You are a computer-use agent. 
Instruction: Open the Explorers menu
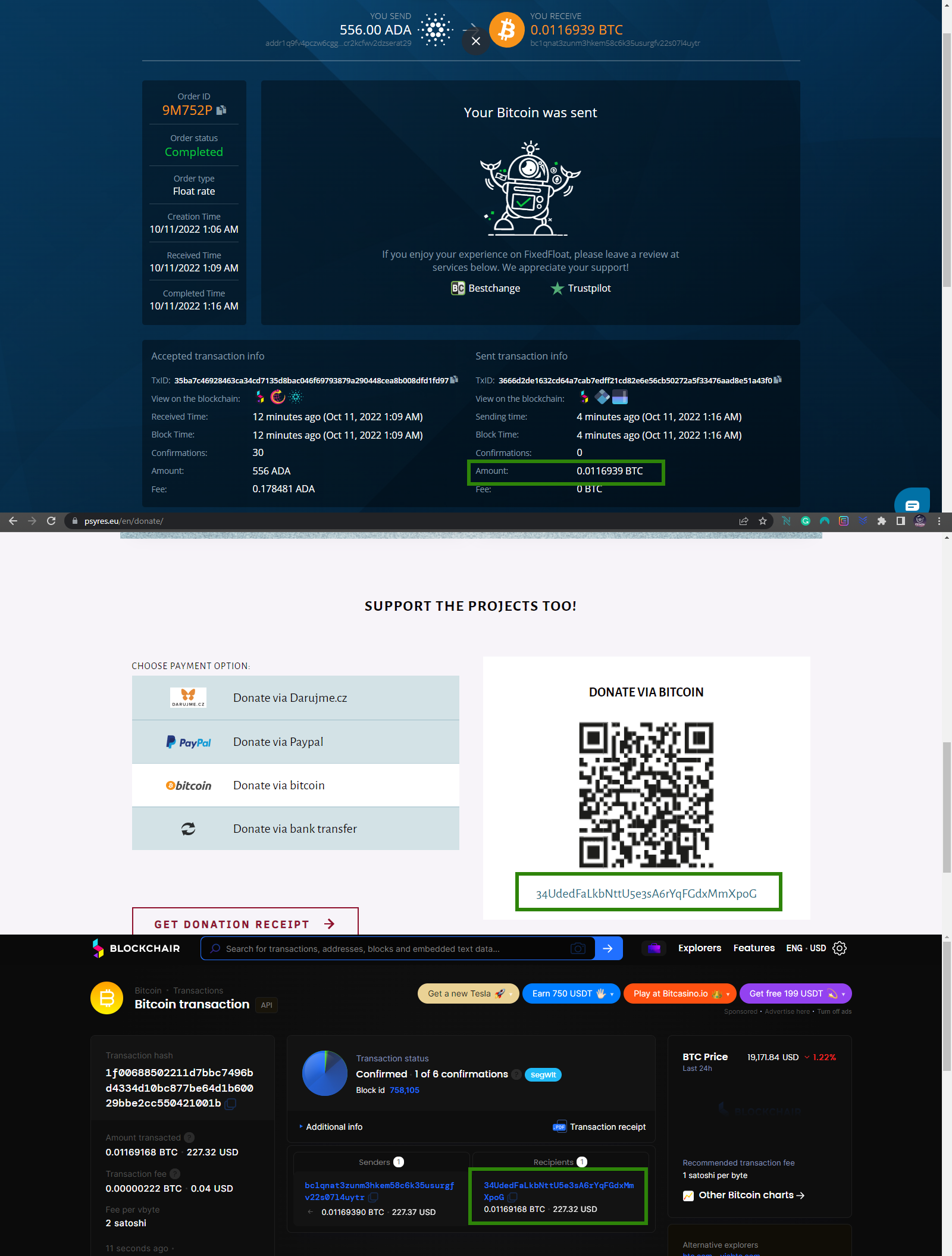point(700,948)
